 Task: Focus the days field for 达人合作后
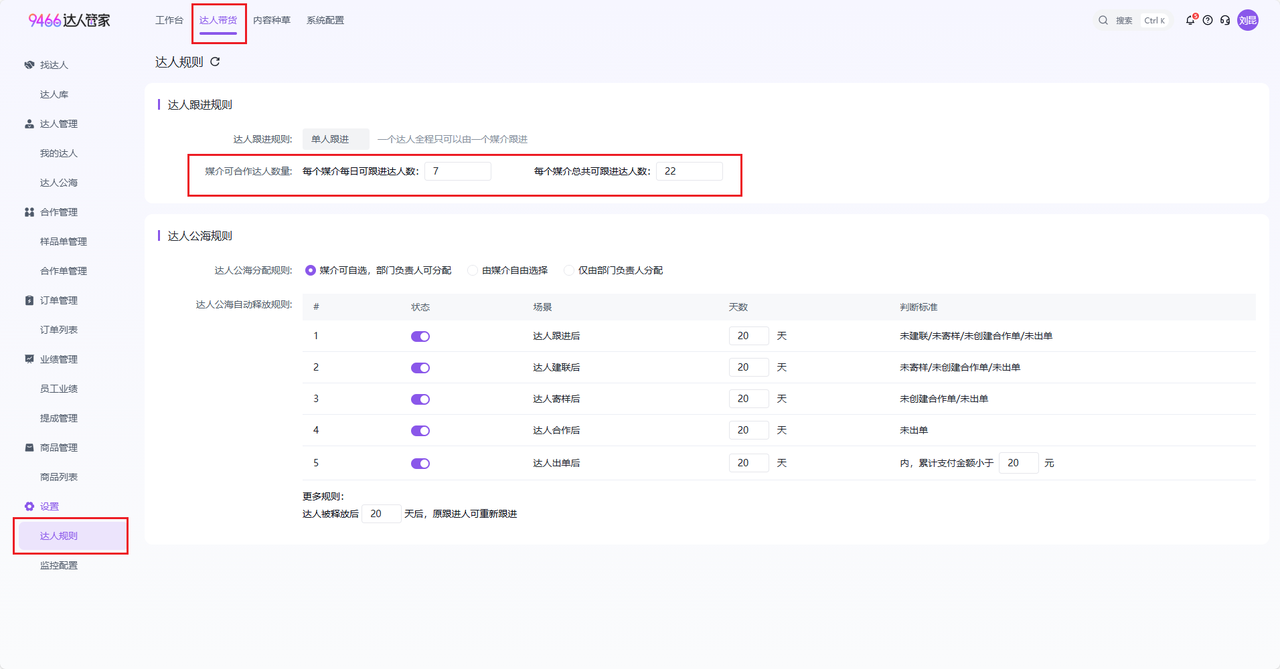pyautogui.click(x=749, y=431)
